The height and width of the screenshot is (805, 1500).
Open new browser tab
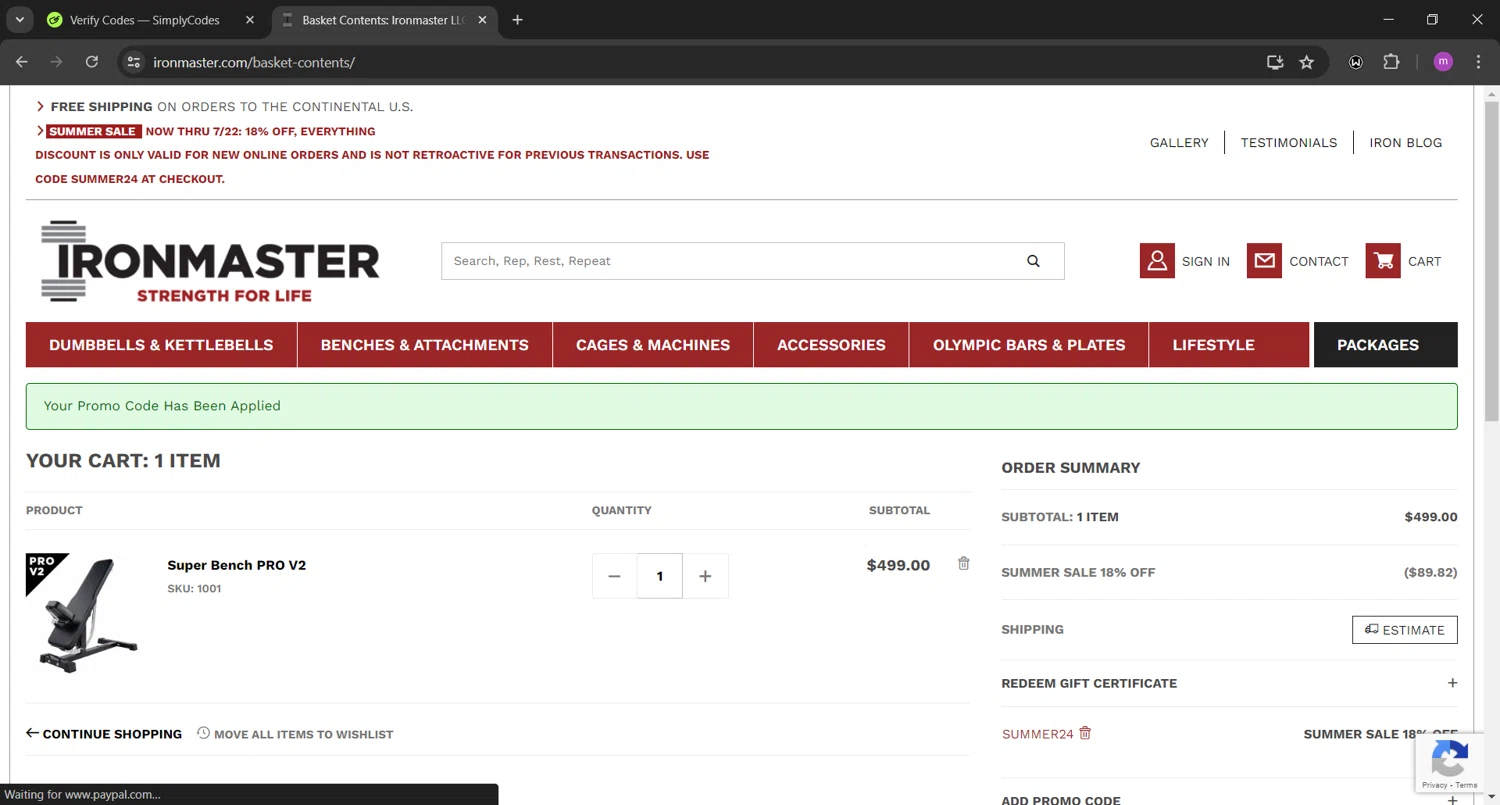(517, 20)
